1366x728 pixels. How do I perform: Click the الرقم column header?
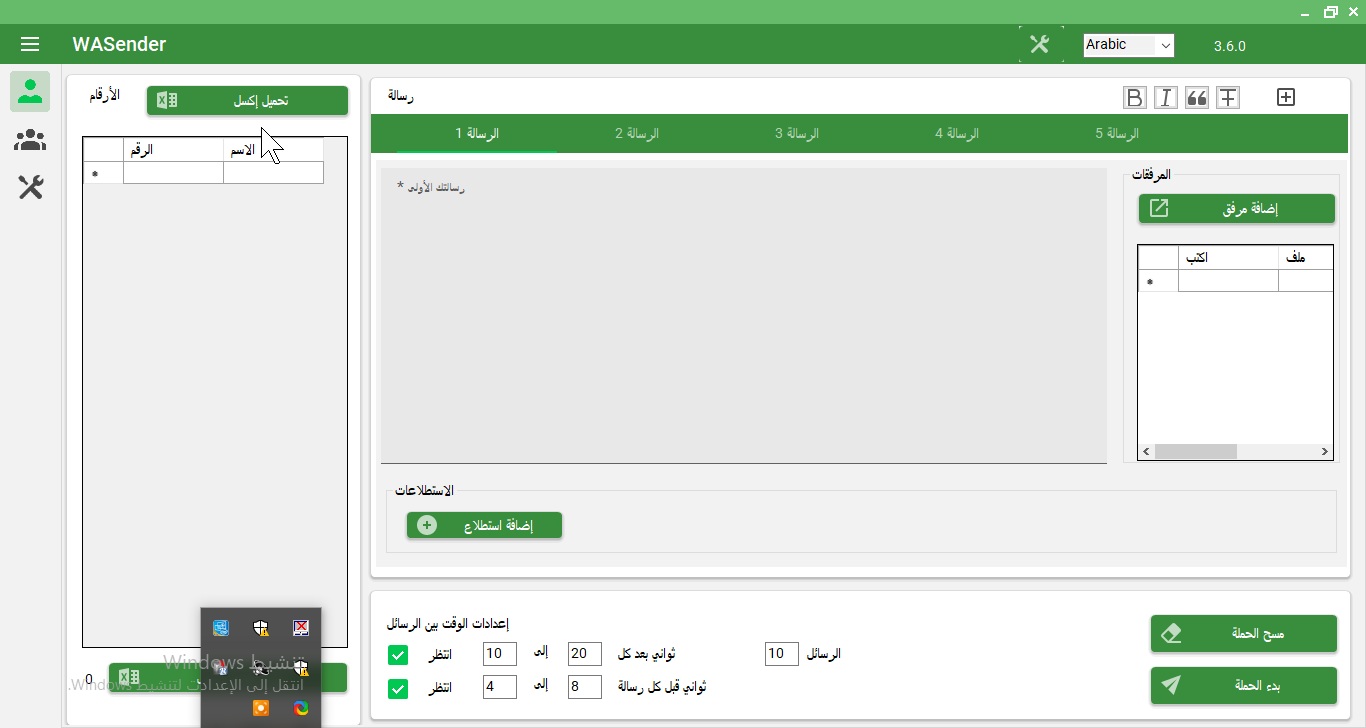[x=173, y=150]
